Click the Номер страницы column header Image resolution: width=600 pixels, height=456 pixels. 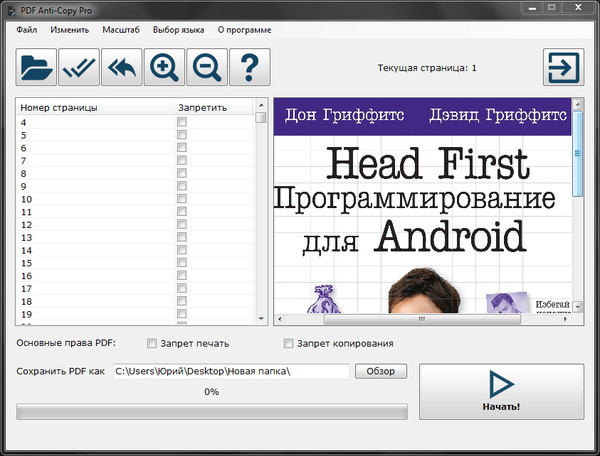pos(95,108)
